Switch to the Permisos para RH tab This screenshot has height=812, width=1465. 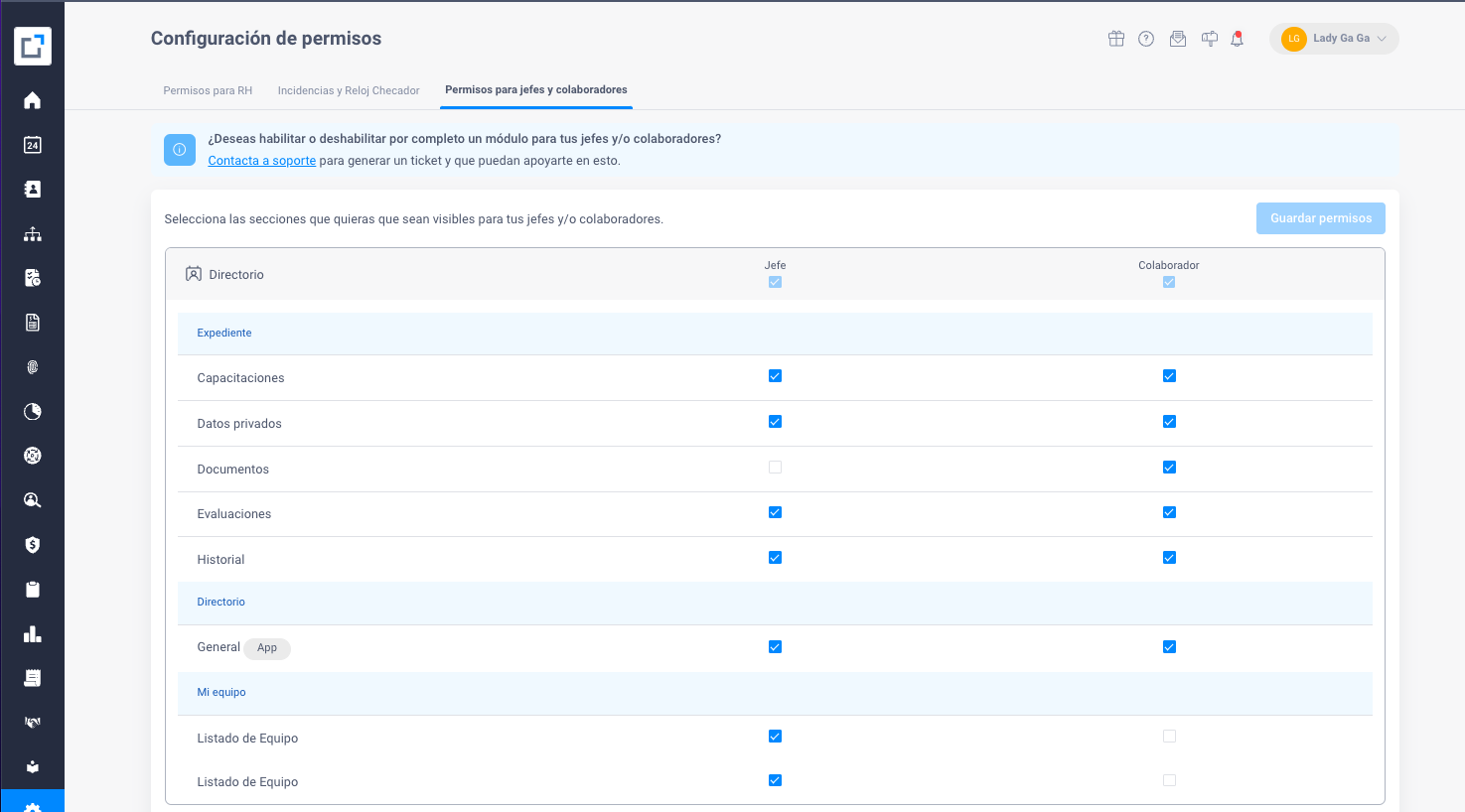click(208, 90)
